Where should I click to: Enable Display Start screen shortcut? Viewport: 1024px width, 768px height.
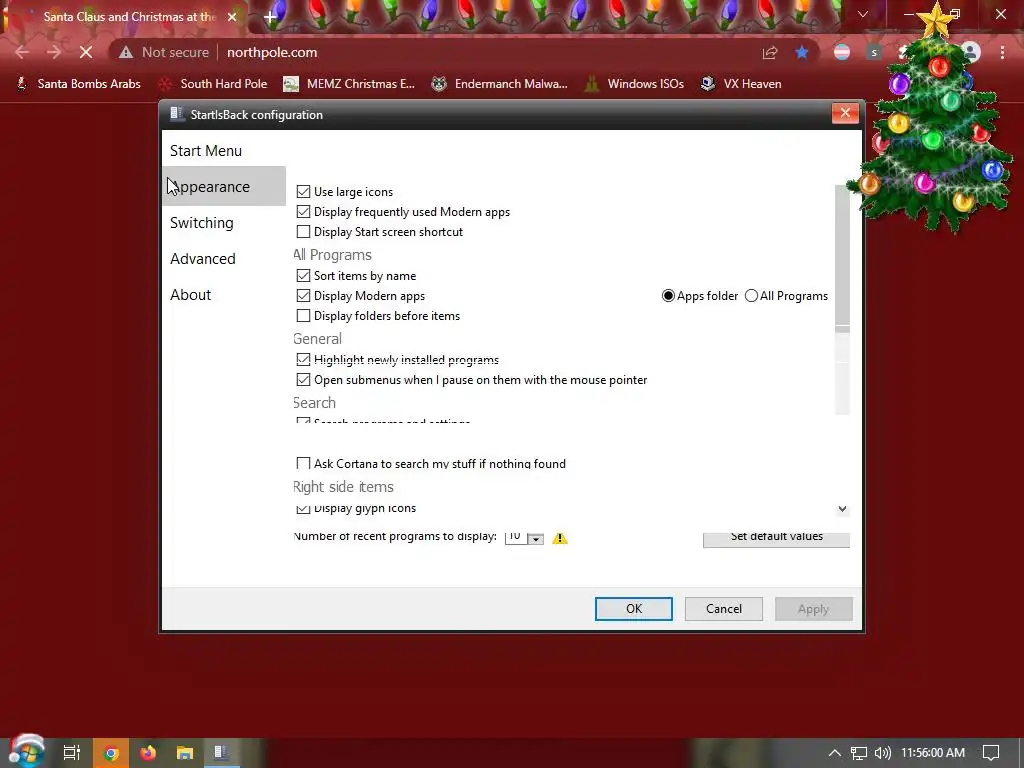[303, 232]
